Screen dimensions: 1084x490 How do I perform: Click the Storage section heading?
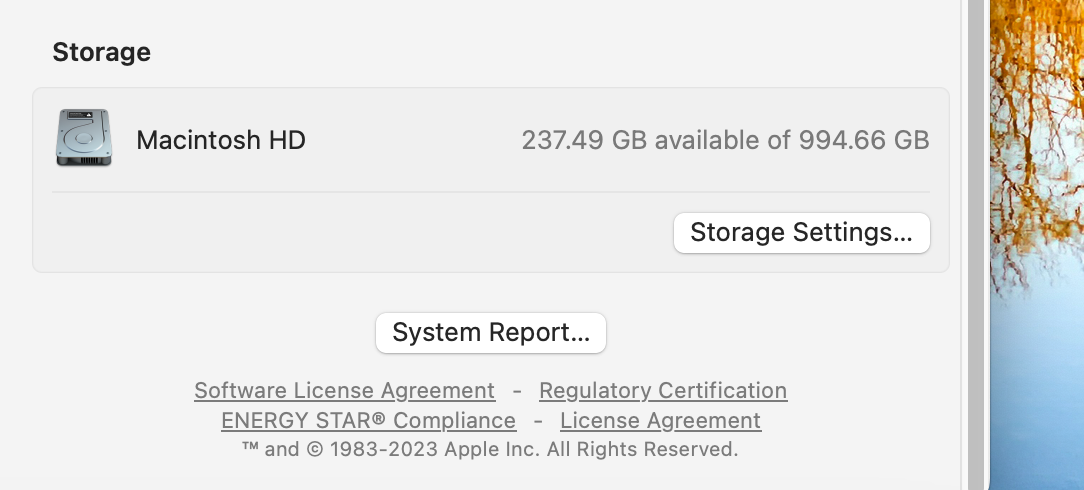pyautogui.click(x=101, y=52)
